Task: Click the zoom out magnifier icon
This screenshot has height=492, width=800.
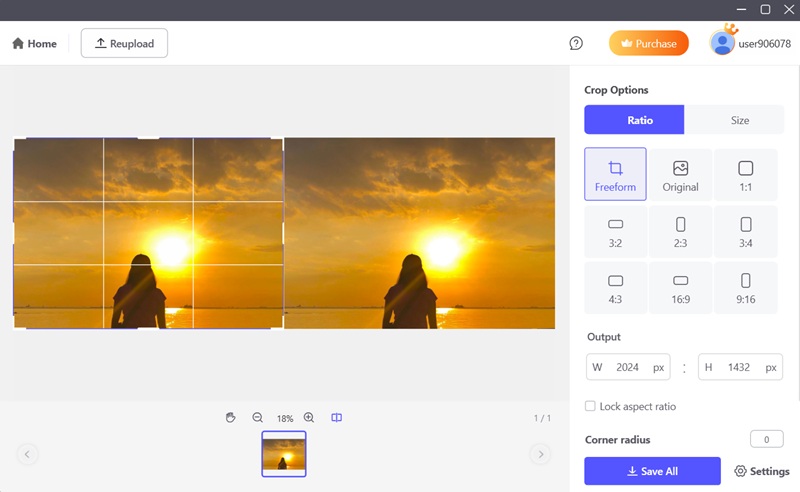Action: coord(258,417)
